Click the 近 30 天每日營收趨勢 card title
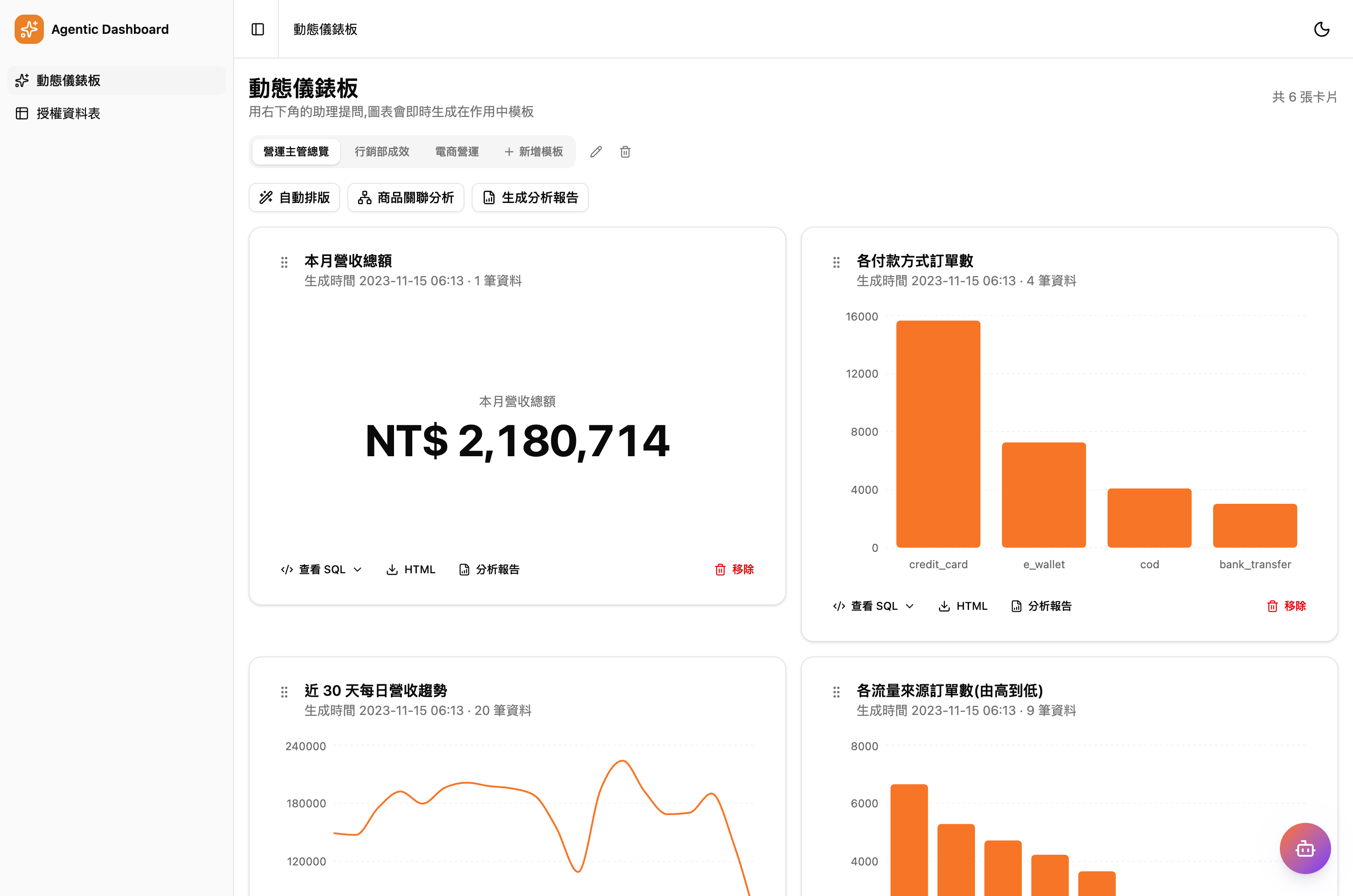This screenshot has width=1353, height=896. click(375, 690)
